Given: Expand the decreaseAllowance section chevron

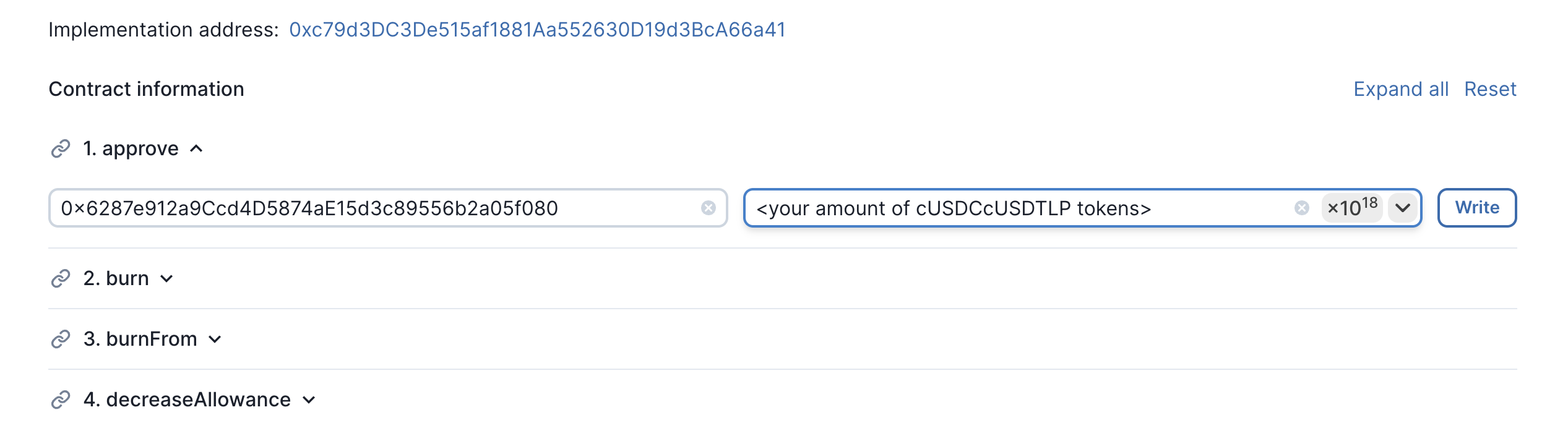Looking at the screenshot, I should (x=309, y=400).
